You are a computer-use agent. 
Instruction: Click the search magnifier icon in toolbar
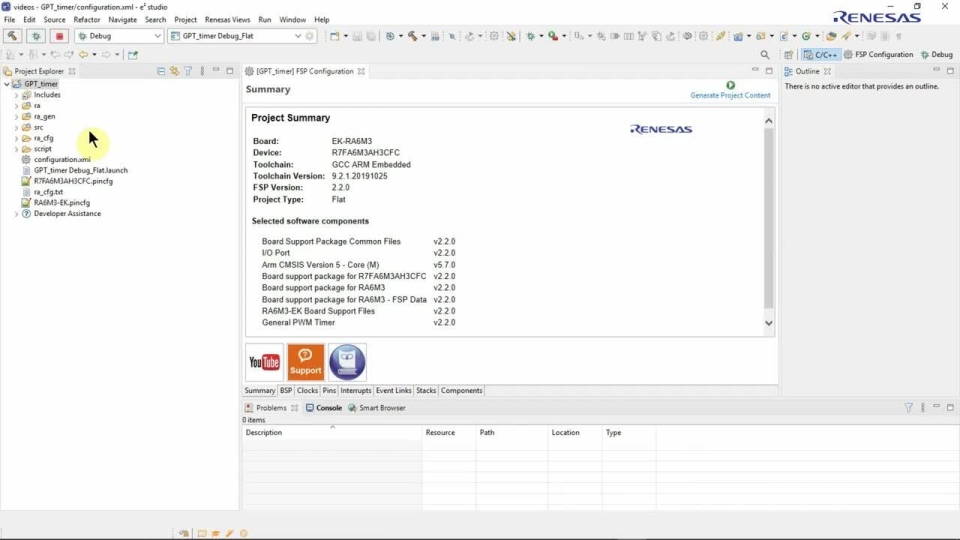click(765, 55)
